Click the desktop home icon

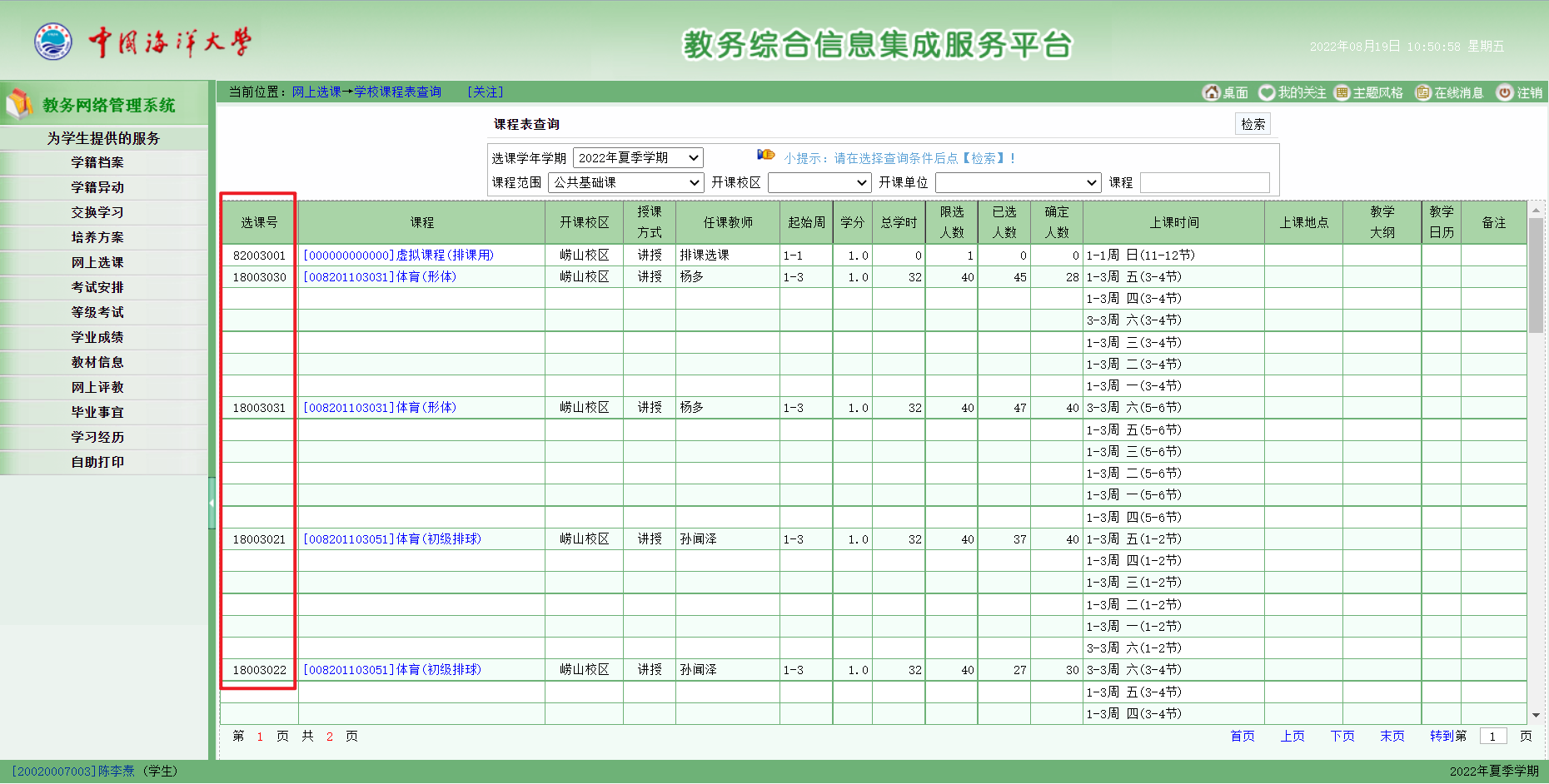[x=1211, y=92]
